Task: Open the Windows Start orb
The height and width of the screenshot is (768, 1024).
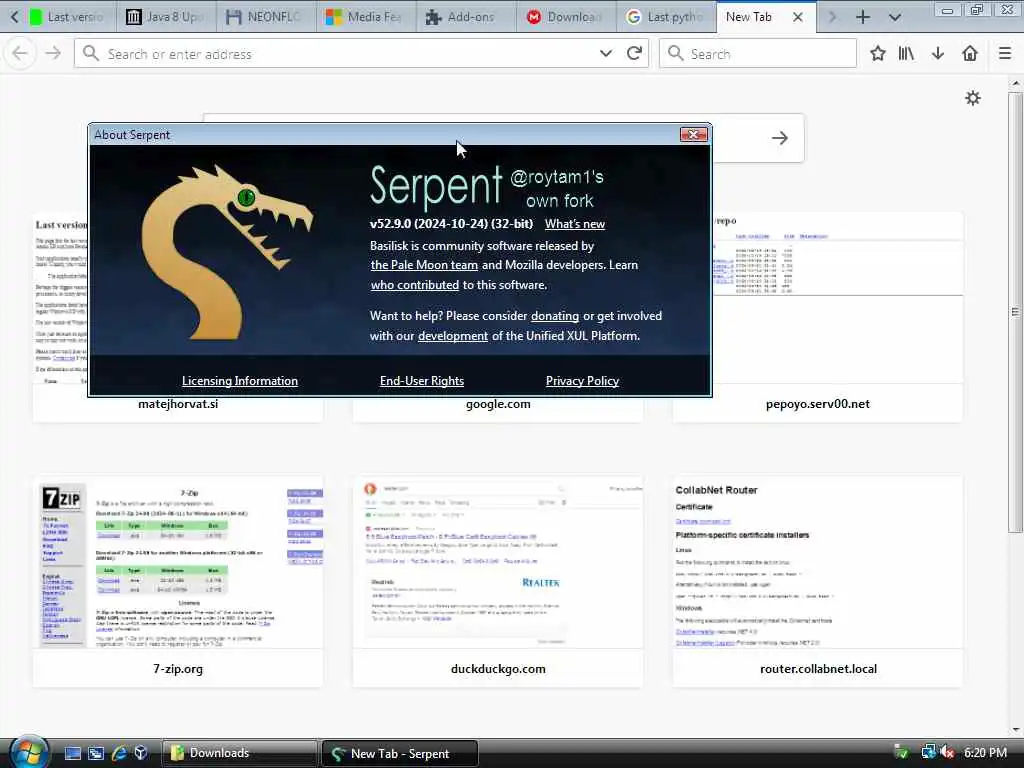Action: point(27,753)
